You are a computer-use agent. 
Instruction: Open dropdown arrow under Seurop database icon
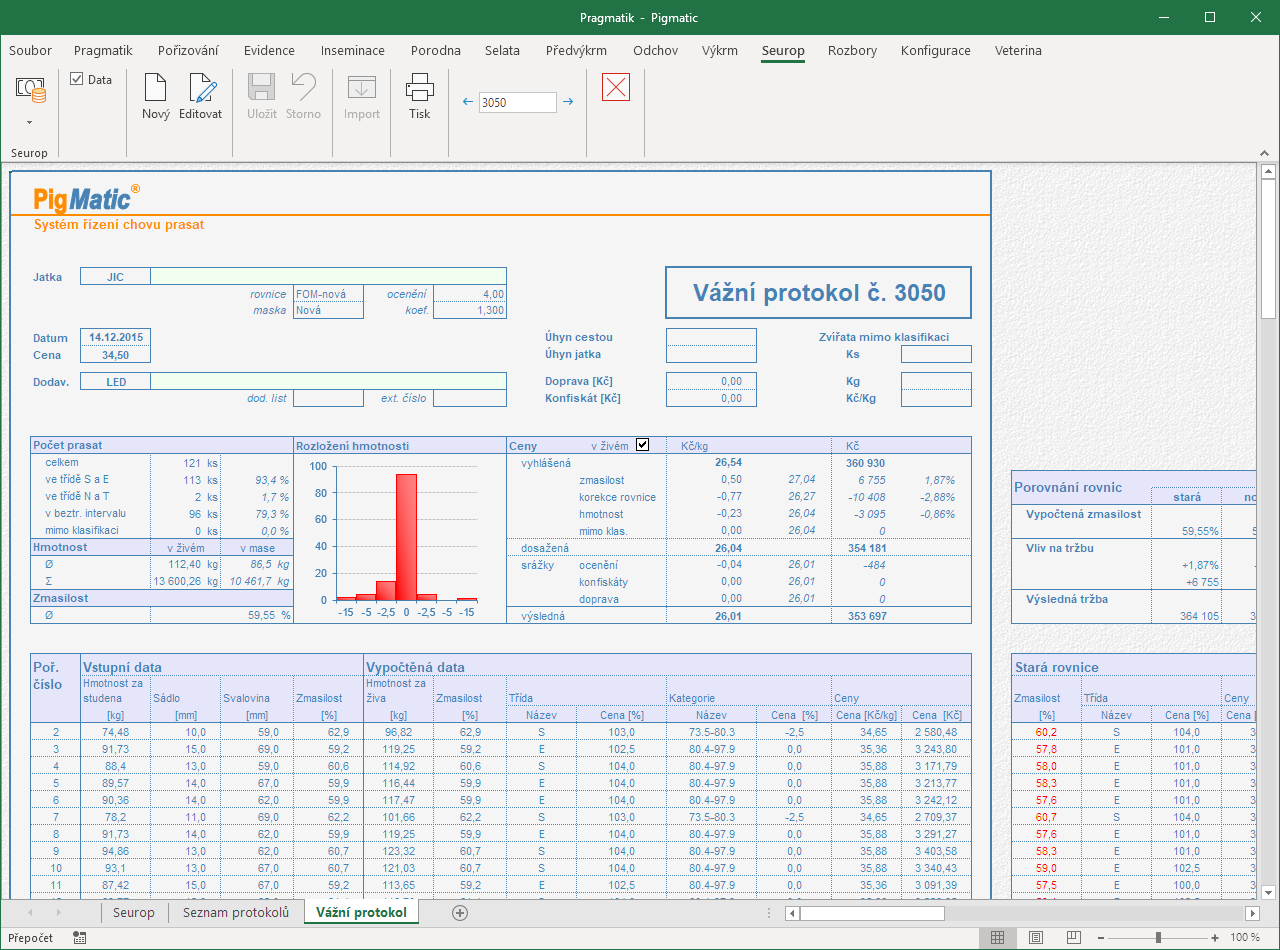click(30, 123)
